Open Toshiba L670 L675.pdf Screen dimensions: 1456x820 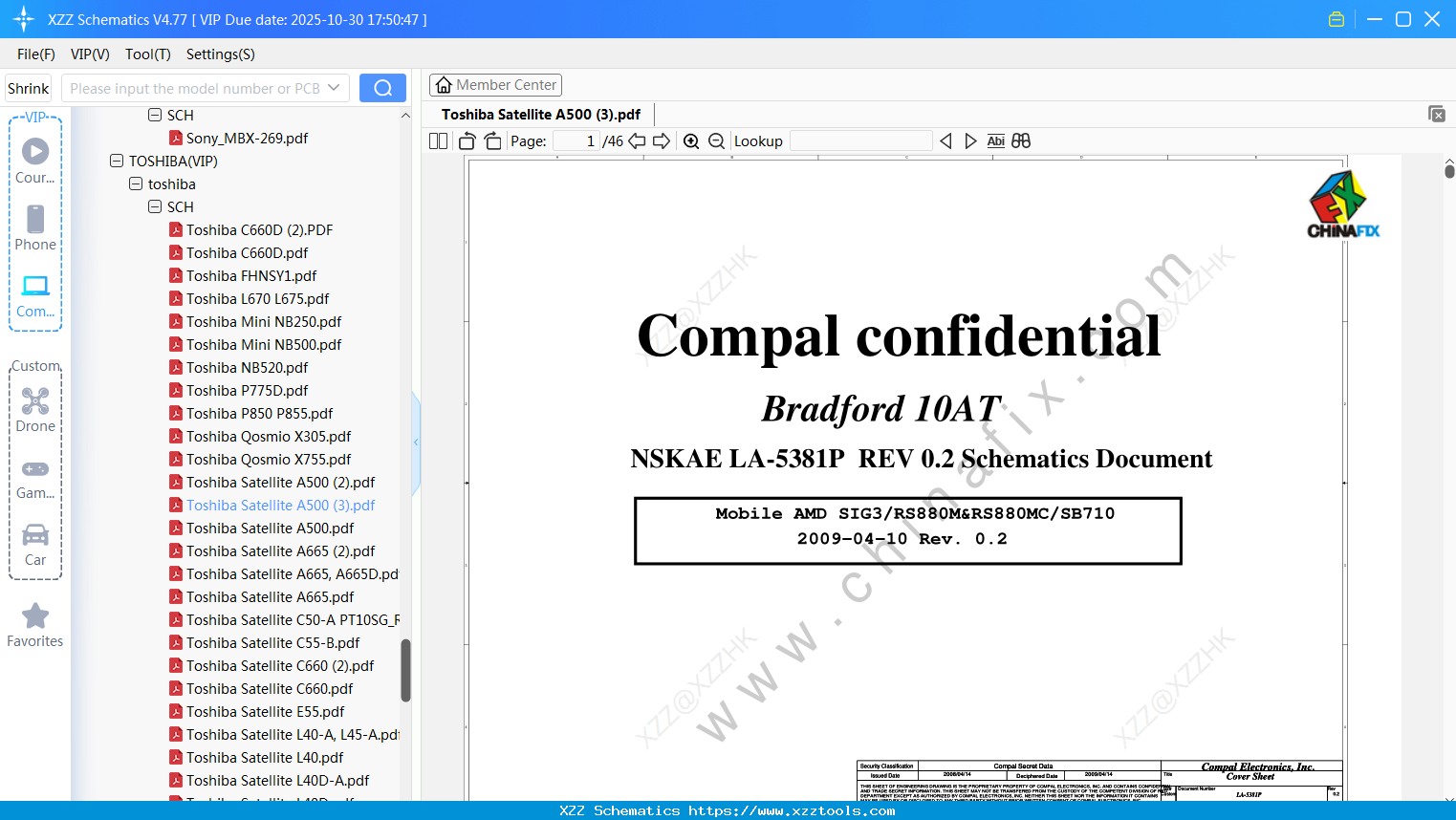pos(257,298)
